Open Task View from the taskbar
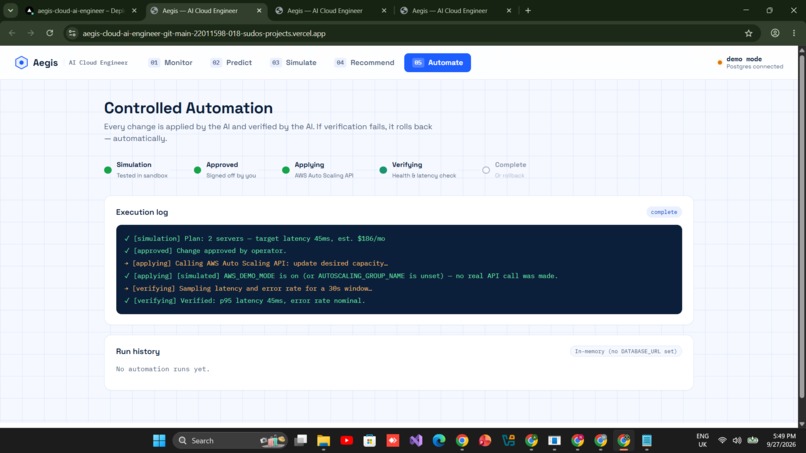 point(301,441)
